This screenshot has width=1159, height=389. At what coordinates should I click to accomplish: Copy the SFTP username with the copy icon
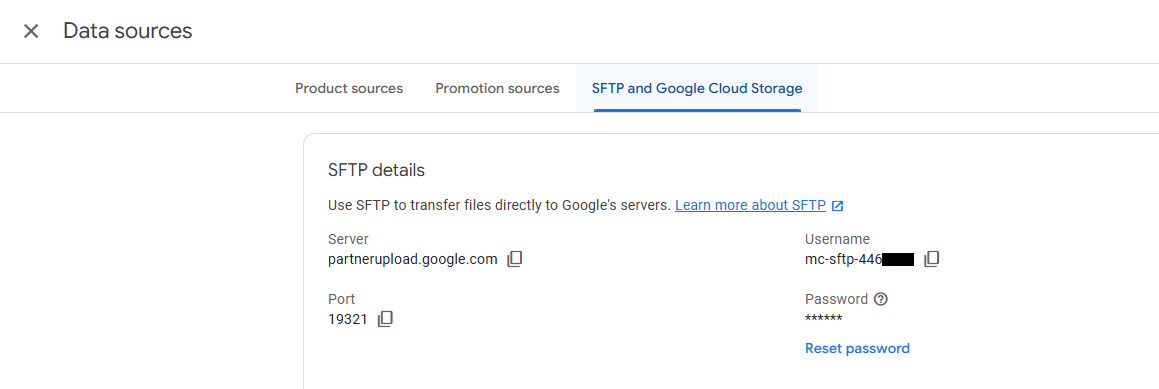point(931,259)
